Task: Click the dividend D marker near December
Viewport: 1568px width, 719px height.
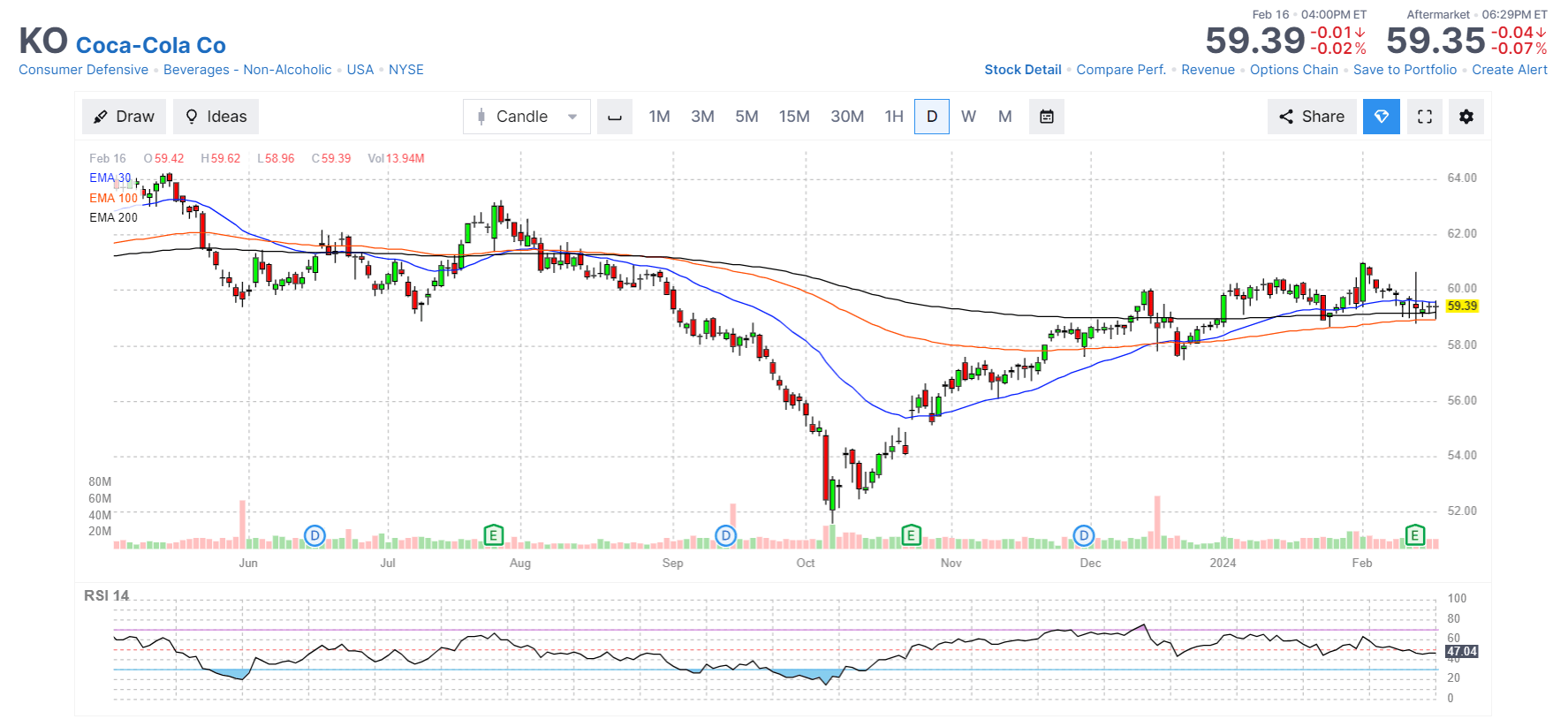Action: pyautogui.click(x=1084, y=535)
